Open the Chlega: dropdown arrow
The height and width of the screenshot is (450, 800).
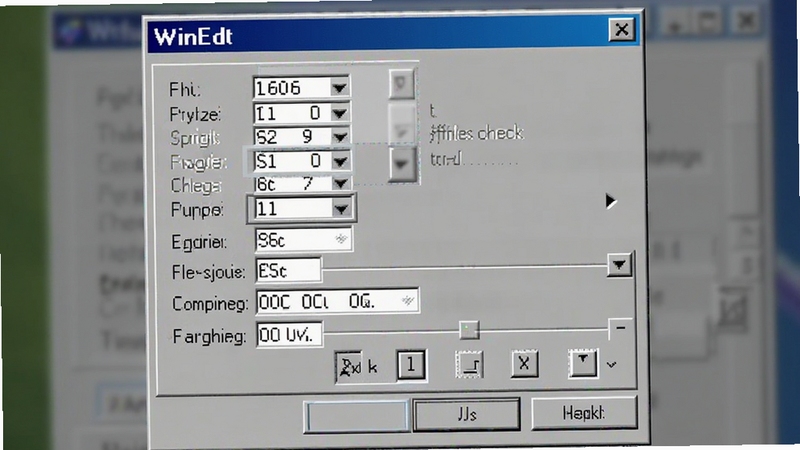(x=340, y=183)
